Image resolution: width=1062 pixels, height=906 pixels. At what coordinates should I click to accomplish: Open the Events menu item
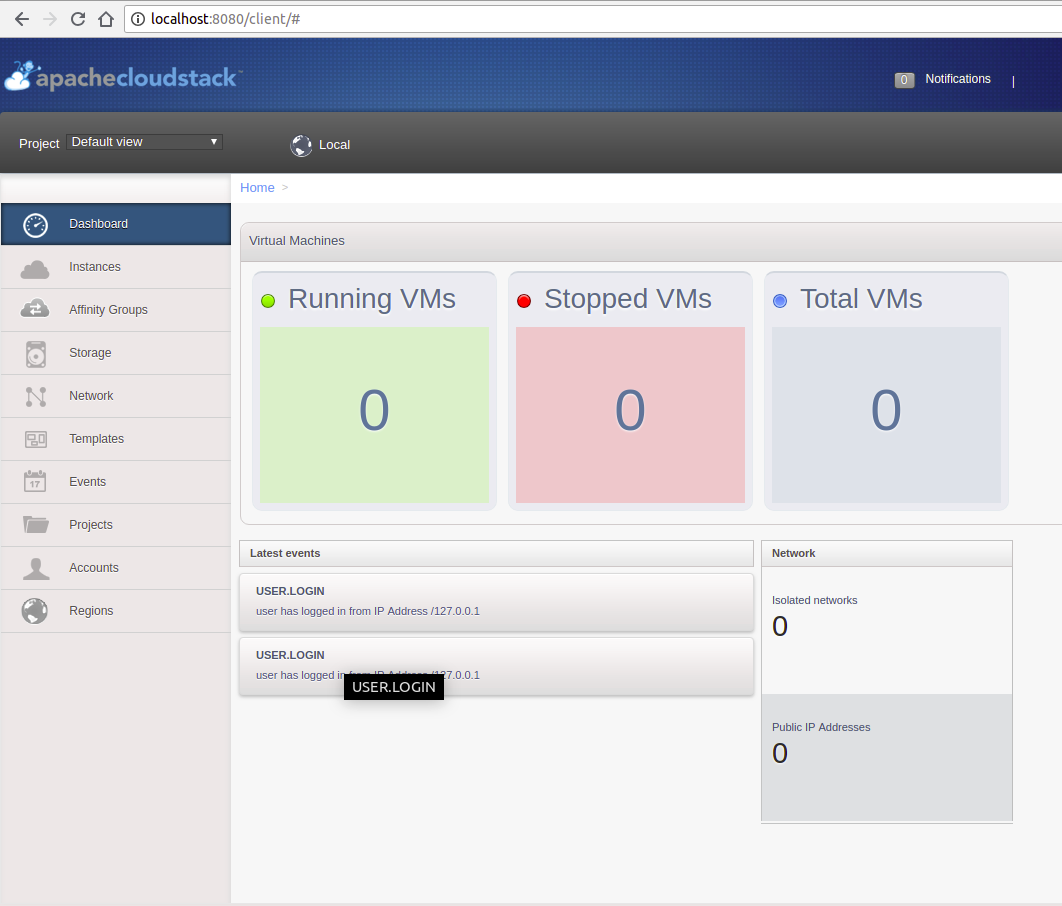coord(116,481)
